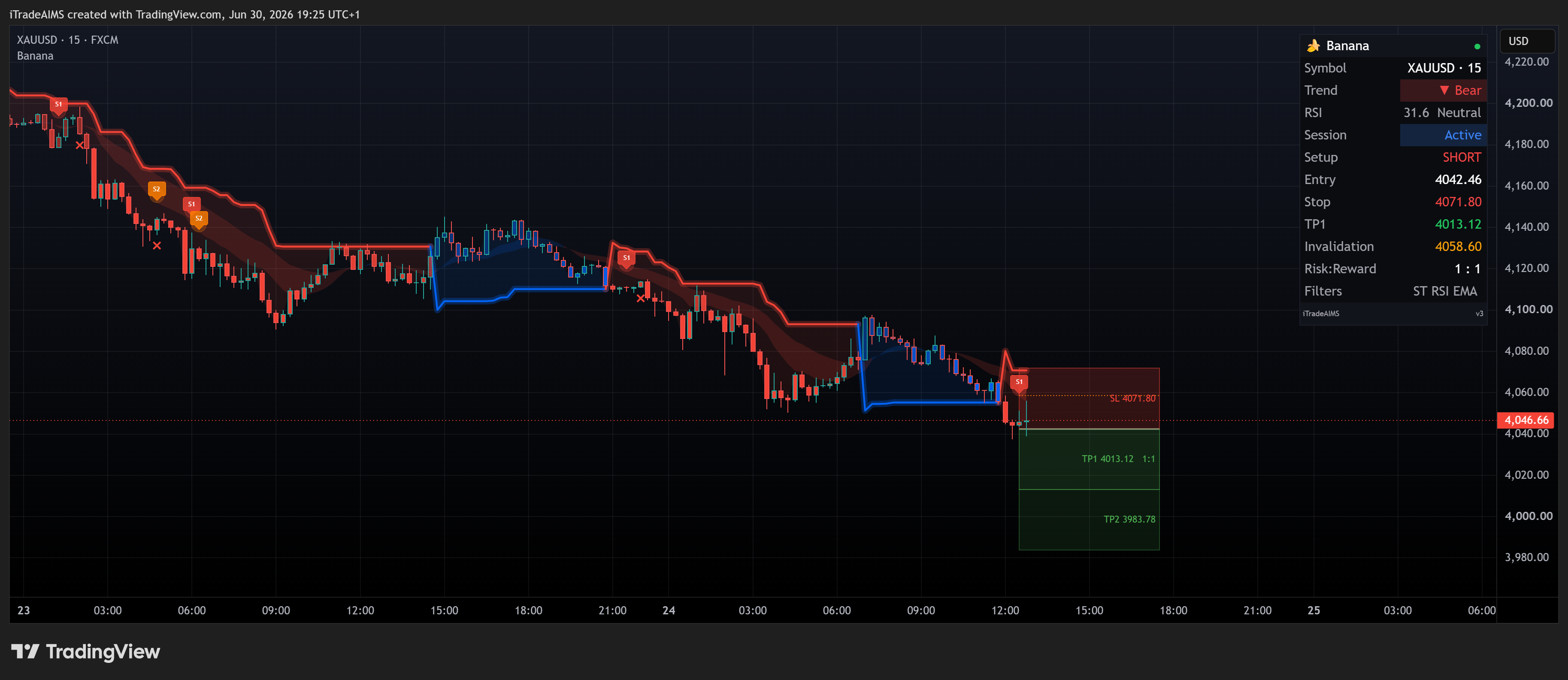Click the XAUUSD · 15 · FXCM chart title
This screenshot has height=680, width=1568.
tap(67, 39)
